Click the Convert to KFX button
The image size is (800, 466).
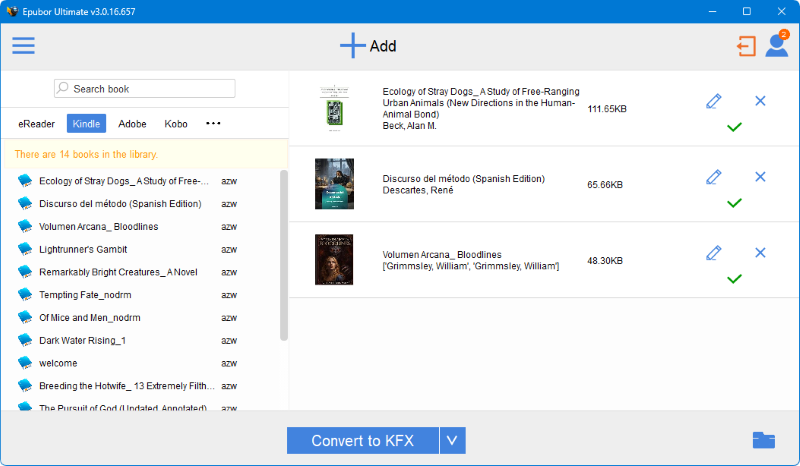363,440
